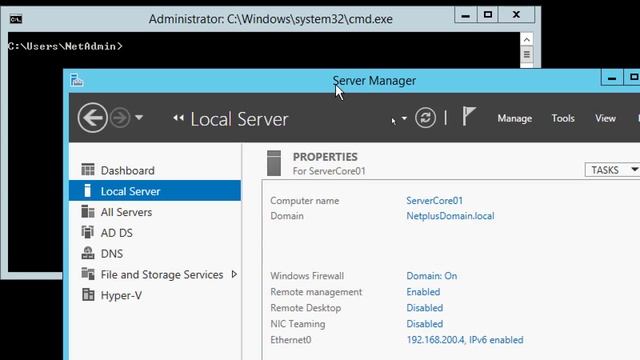Click the Local Server sidebar icon

point(87,190)
